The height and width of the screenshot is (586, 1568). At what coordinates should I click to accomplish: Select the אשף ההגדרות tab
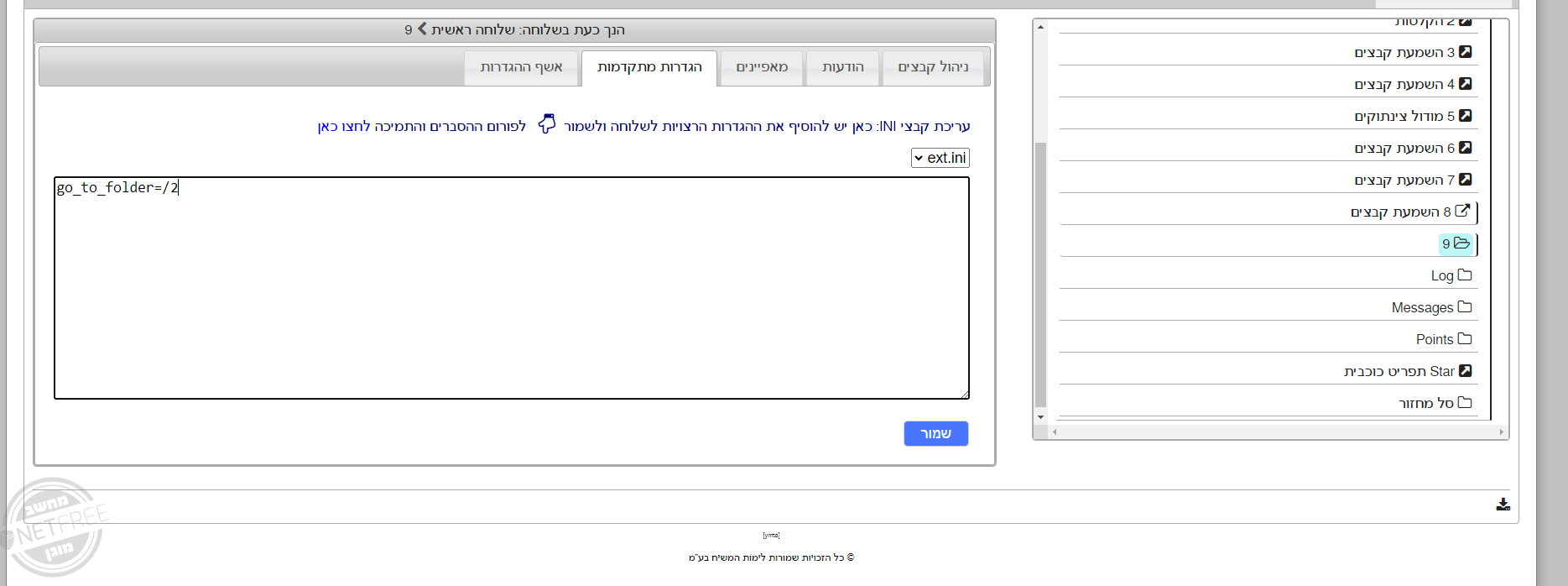click(x=521, y=67)
